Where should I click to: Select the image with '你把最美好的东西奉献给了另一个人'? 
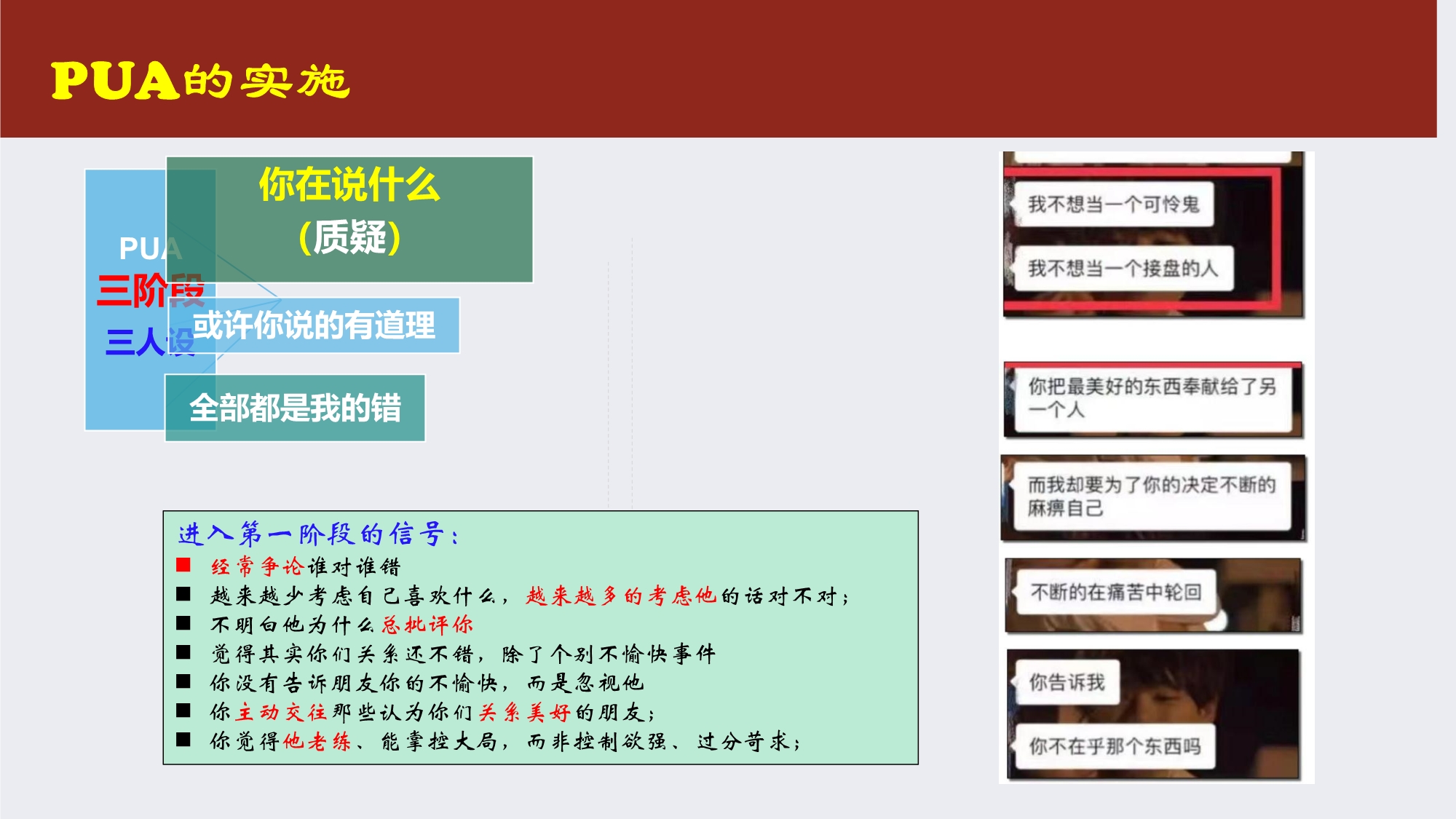pyautogui.click(x=1152, y=400)
